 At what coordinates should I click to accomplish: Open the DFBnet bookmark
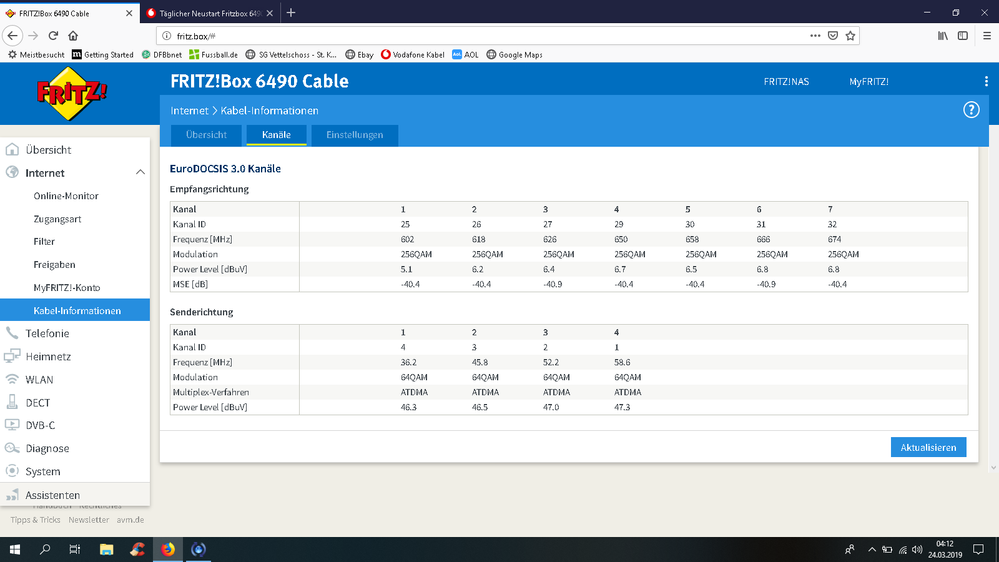point(161,55)
